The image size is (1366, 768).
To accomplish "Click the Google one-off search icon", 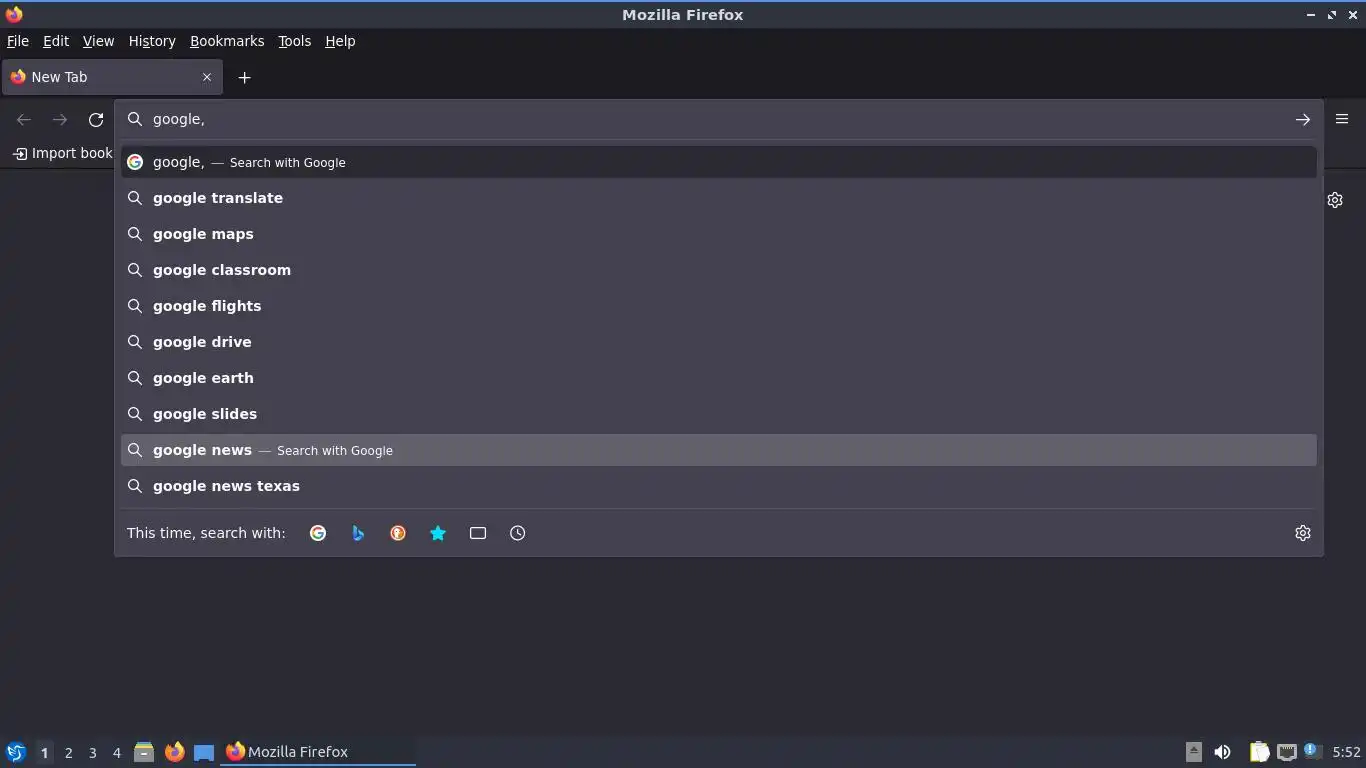I will click(318, 533).
